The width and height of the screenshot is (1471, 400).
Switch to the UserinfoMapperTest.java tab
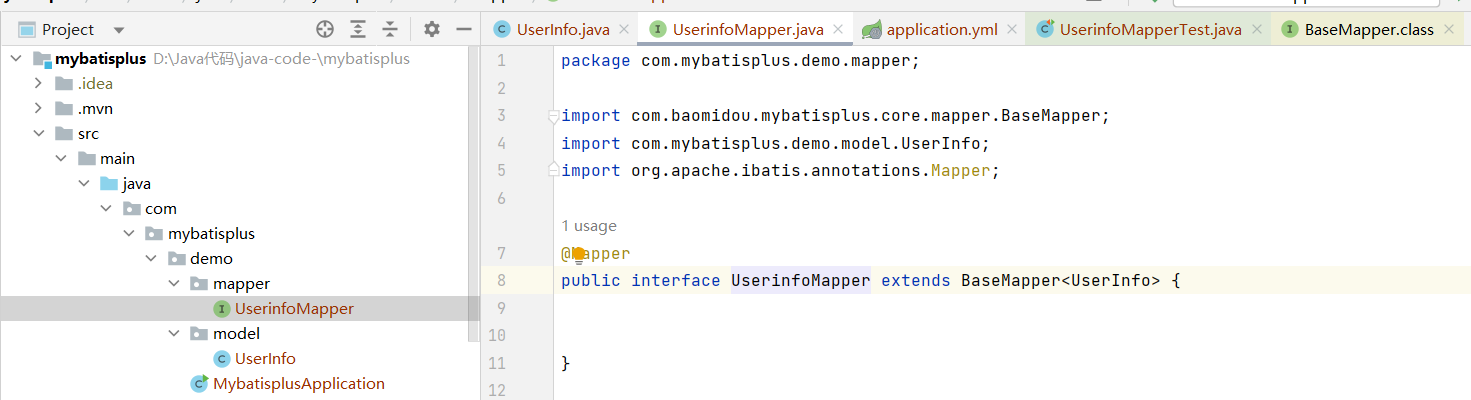[x=1150, y=30]
